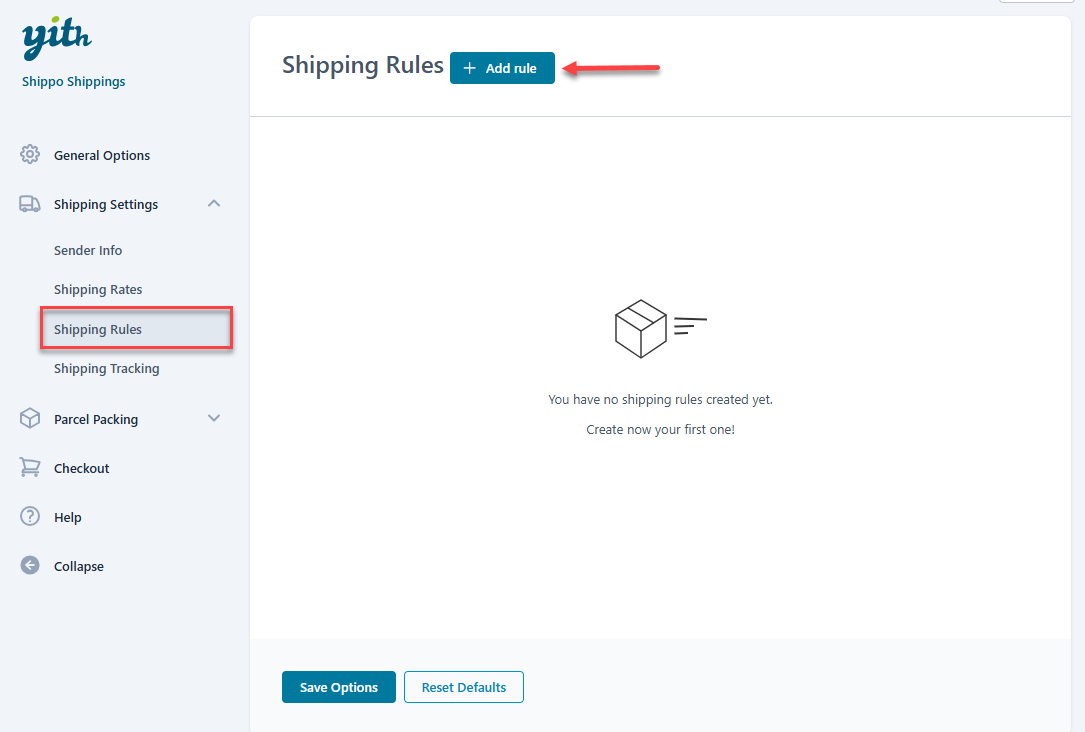Reset Defaults for shipping settings
Screen dimensions: 1085x732
pyautogui.click(x=463, y=687)
